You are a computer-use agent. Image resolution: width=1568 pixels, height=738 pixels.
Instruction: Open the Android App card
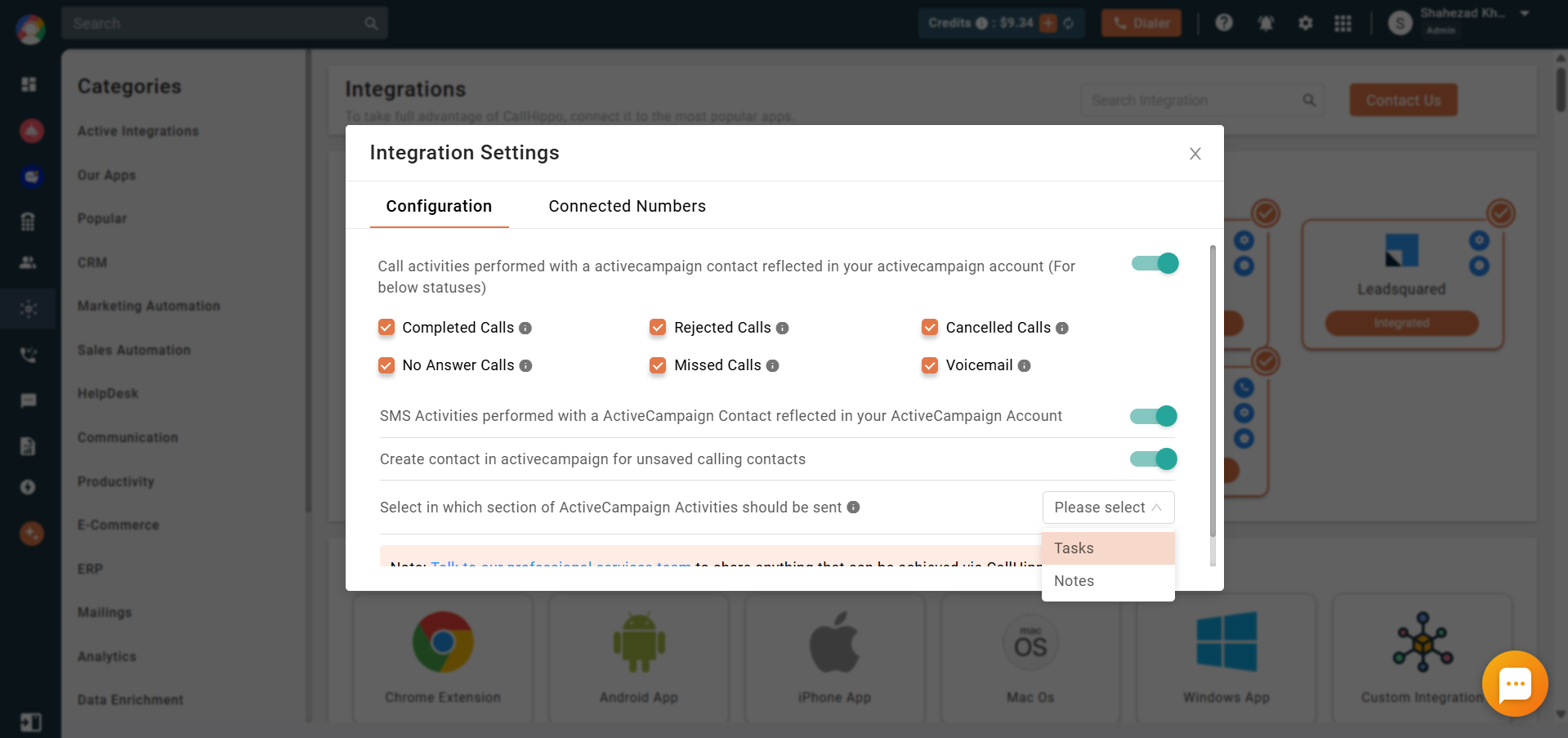pyautogui.click(x=639, y=659)
